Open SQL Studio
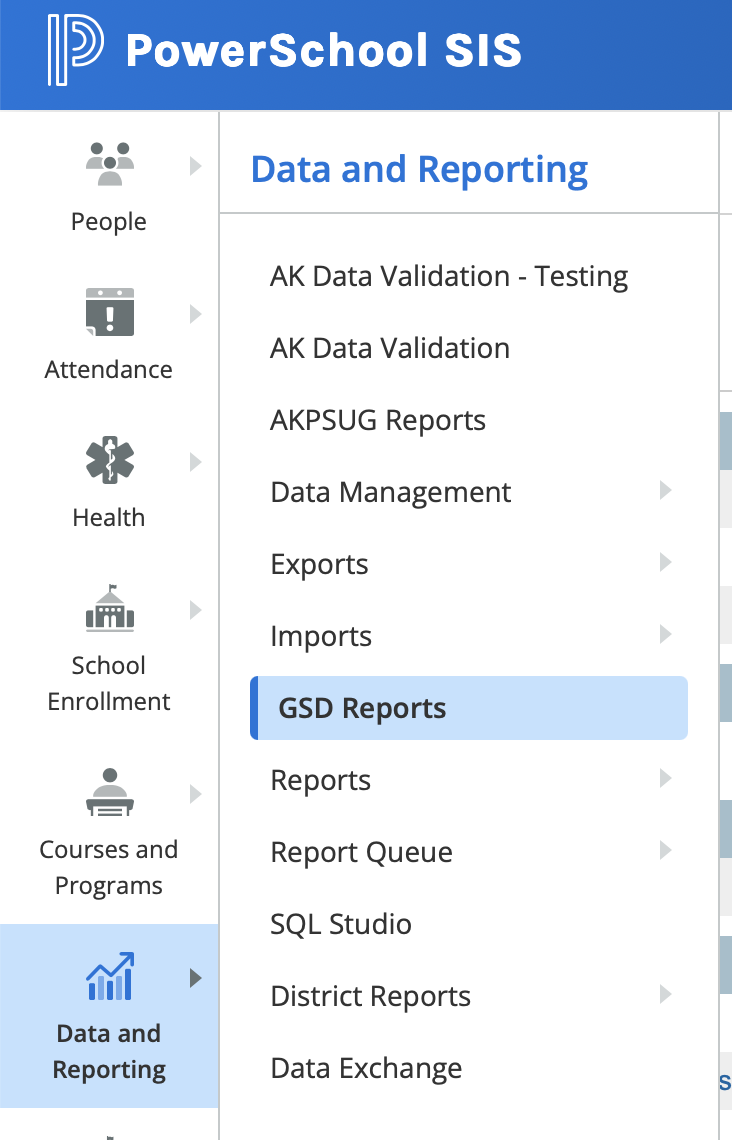The width and height of the screenshot is (732, 1140). pyautogui.click(x=341, y=924)
